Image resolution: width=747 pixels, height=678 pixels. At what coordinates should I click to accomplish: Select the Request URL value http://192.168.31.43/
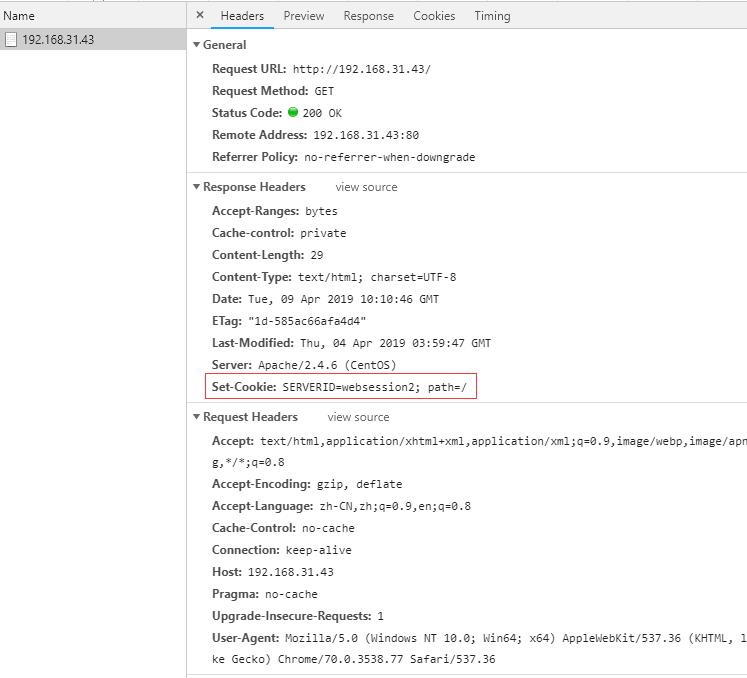362,69
